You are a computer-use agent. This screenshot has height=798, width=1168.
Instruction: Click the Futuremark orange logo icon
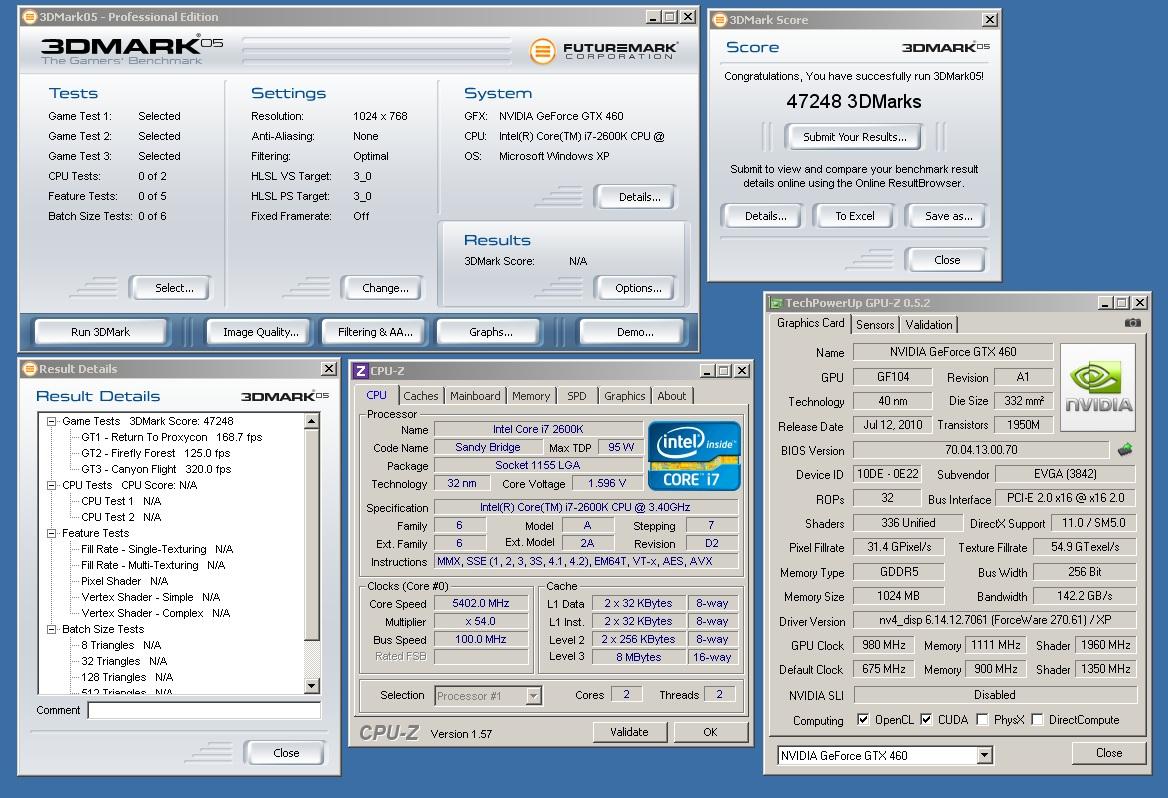tap(542, 51)
